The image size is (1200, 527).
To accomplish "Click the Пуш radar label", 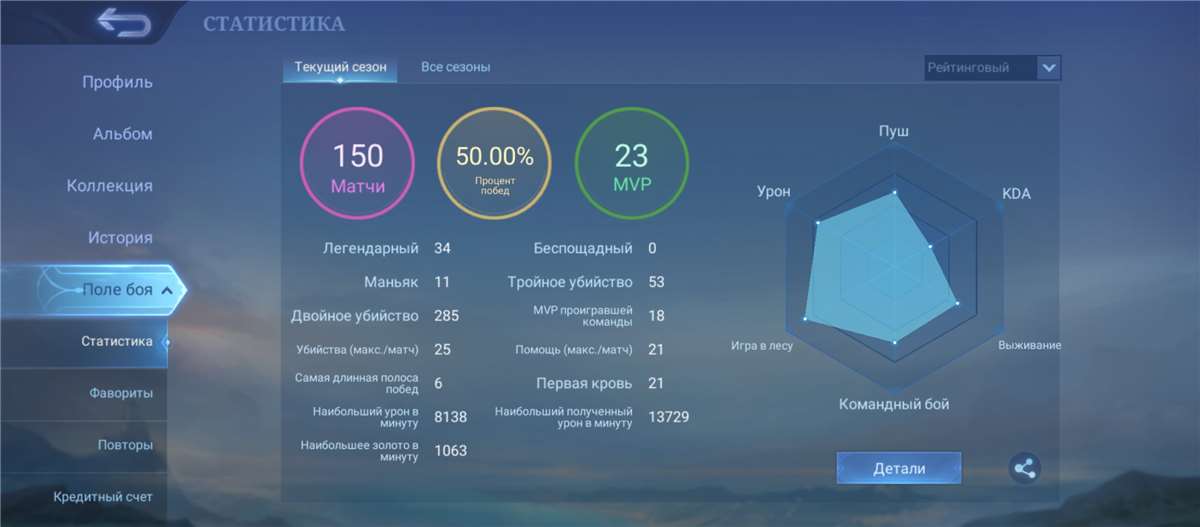I will click(x=894, y=132).
